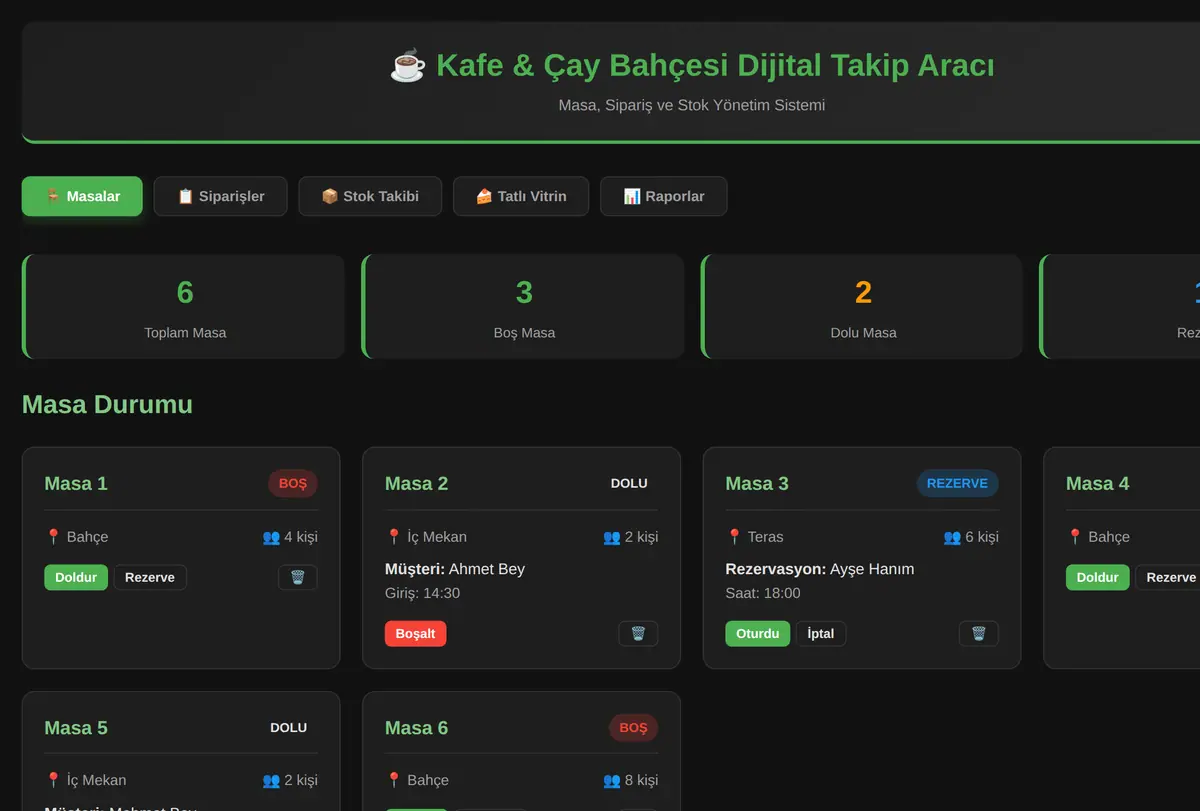
Task: Open the Raporlar tab
Action: coord(663,196)
